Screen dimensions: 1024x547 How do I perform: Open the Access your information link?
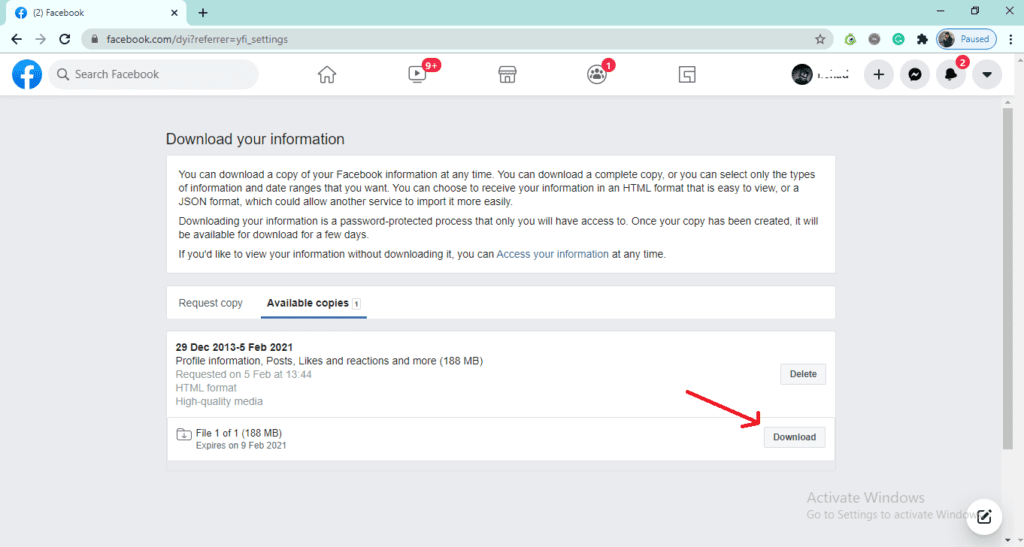coord(552,254)
